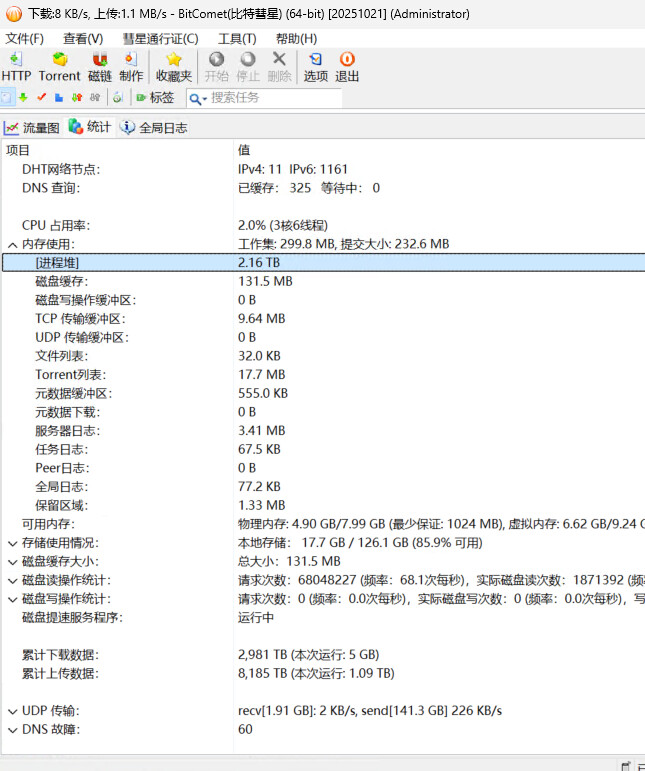This screenshot has width=645, height=771.
Task: Click the green down-arrow filter icon
Action: coord(23,98)
